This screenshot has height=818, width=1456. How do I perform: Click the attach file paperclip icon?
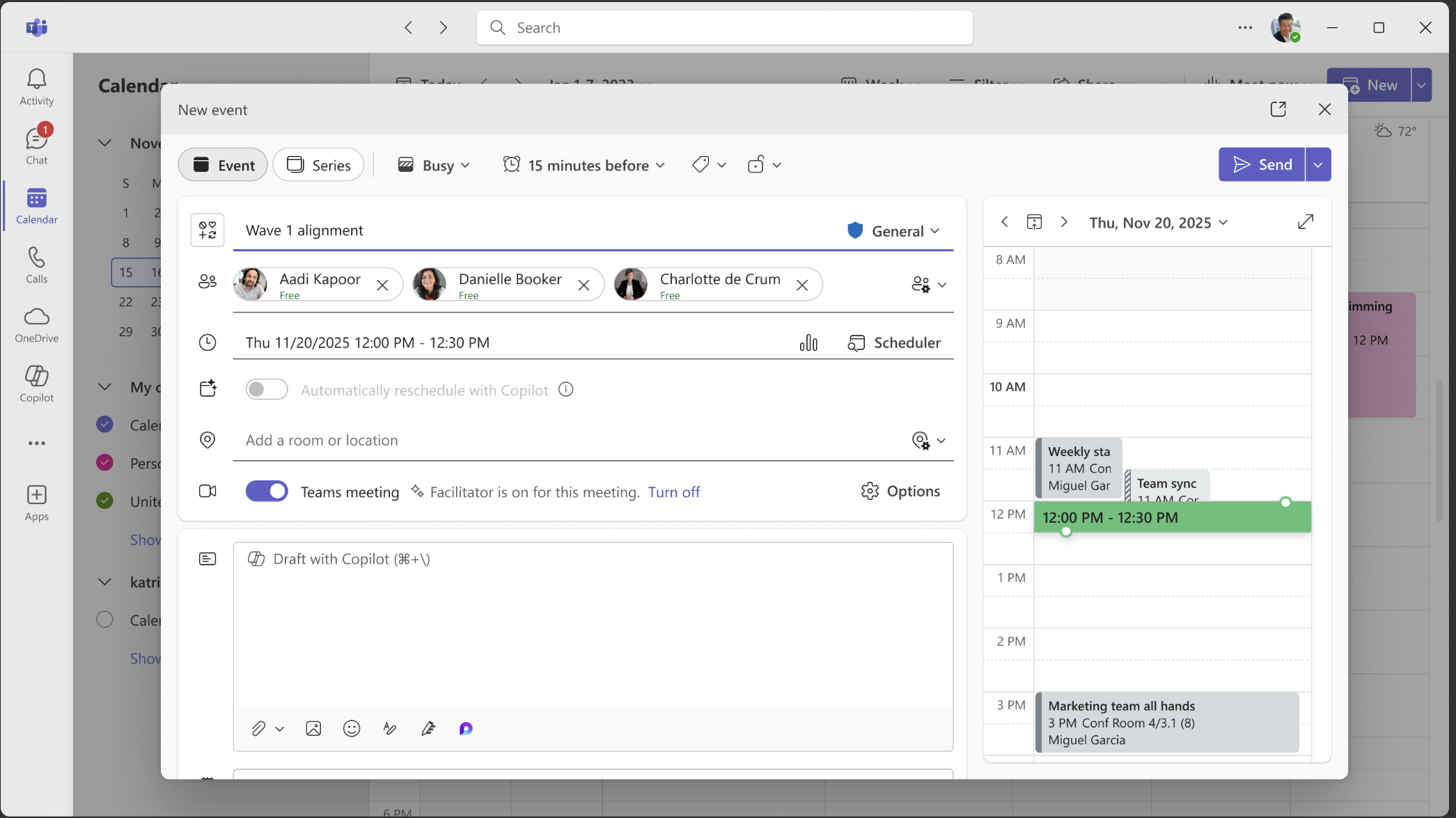tap(258, 728)
